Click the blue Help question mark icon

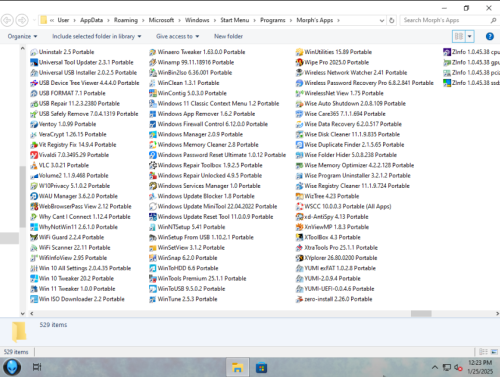tap(490, 36)
